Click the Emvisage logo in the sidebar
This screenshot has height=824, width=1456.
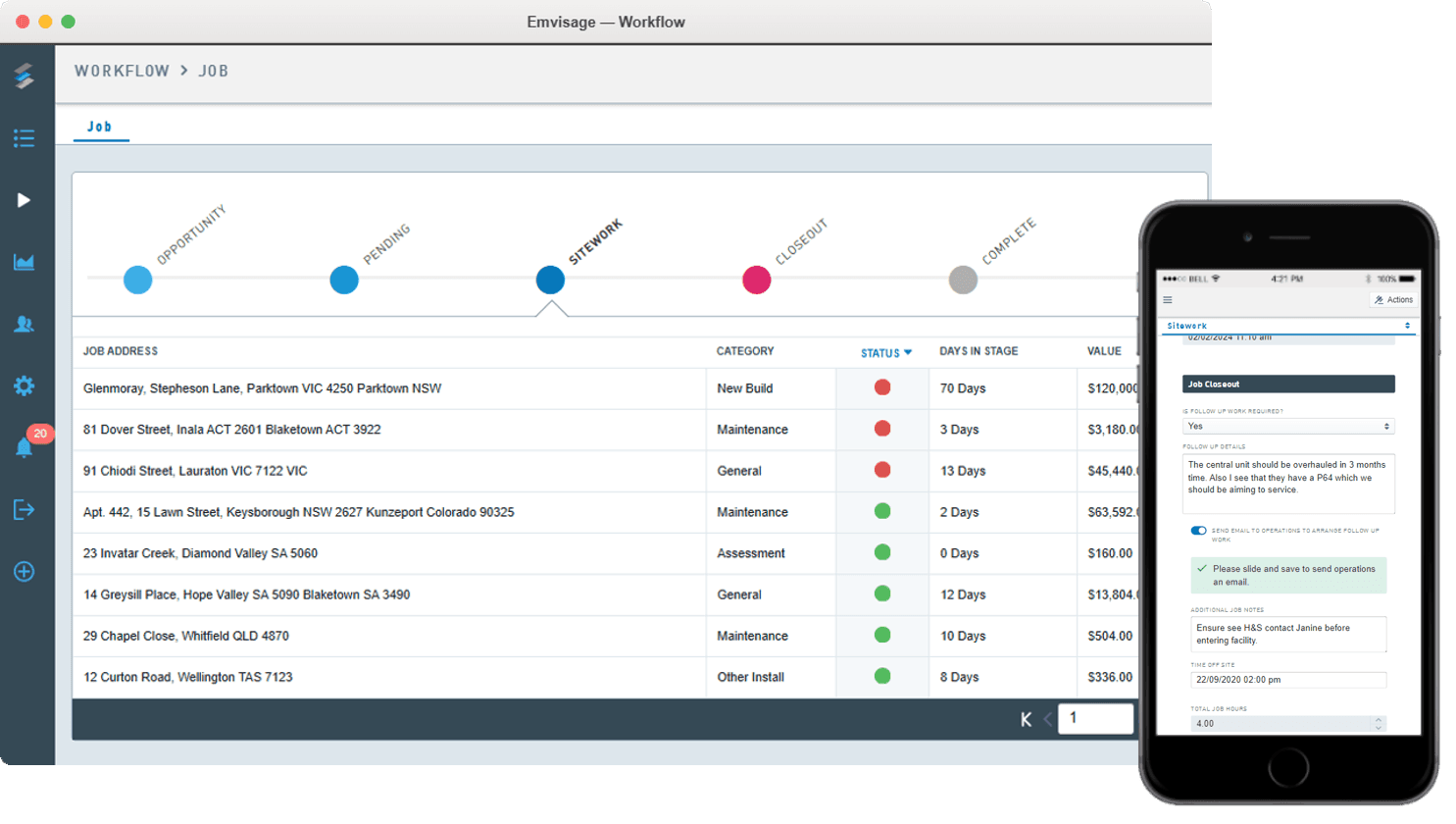(25, 76)
